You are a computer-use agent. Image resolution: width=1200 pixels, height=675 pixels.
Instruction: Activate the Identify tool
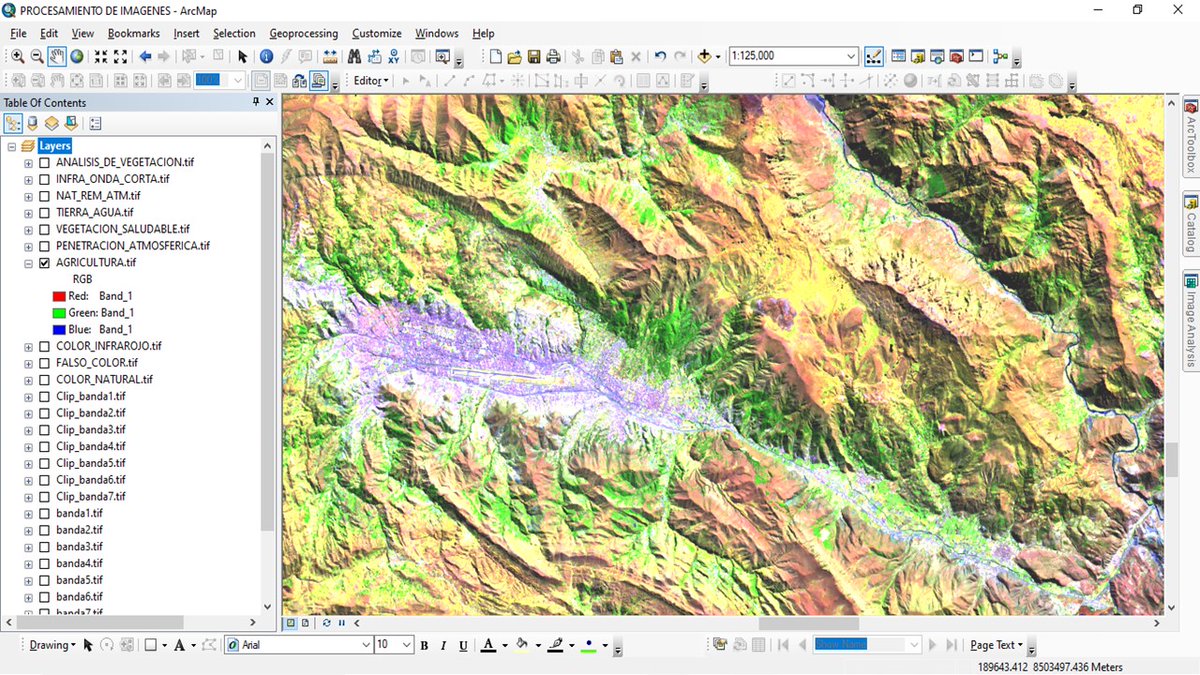[266, 56]
